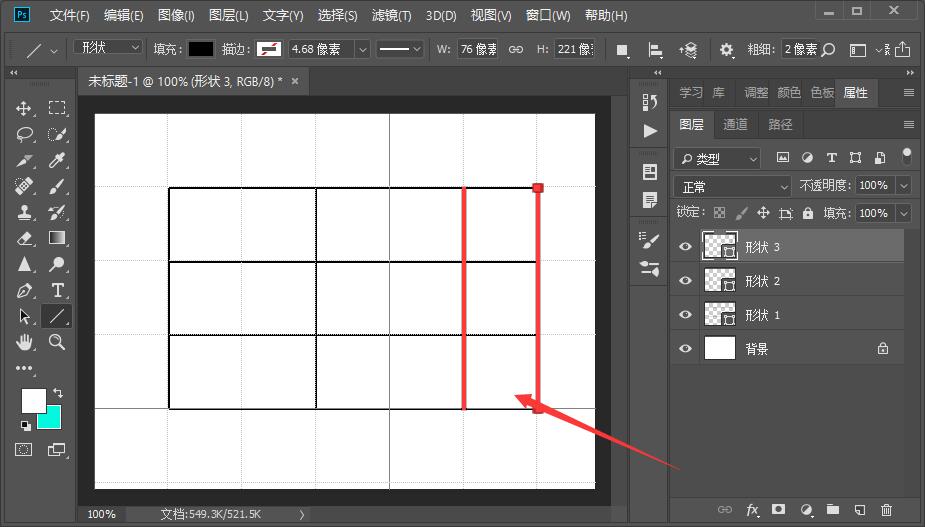The image size is (925, 527).
Task: Open the layer filter type dropdown
Action: coord(717,159)
